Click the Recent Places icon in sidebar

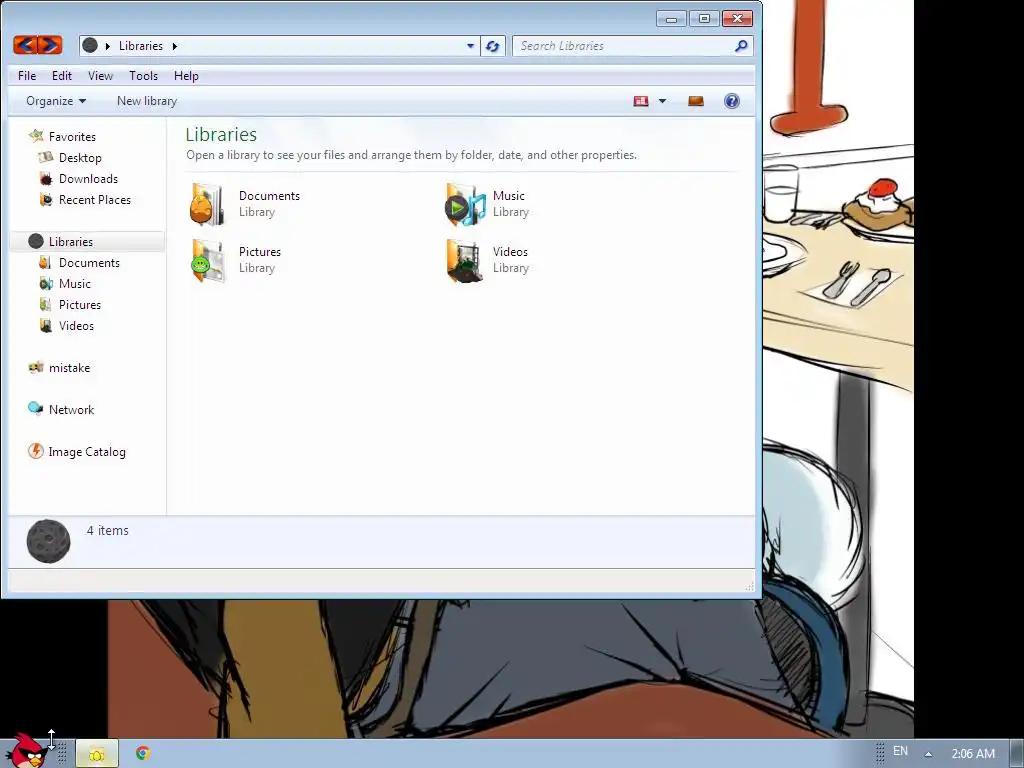[x=46, y=199]
